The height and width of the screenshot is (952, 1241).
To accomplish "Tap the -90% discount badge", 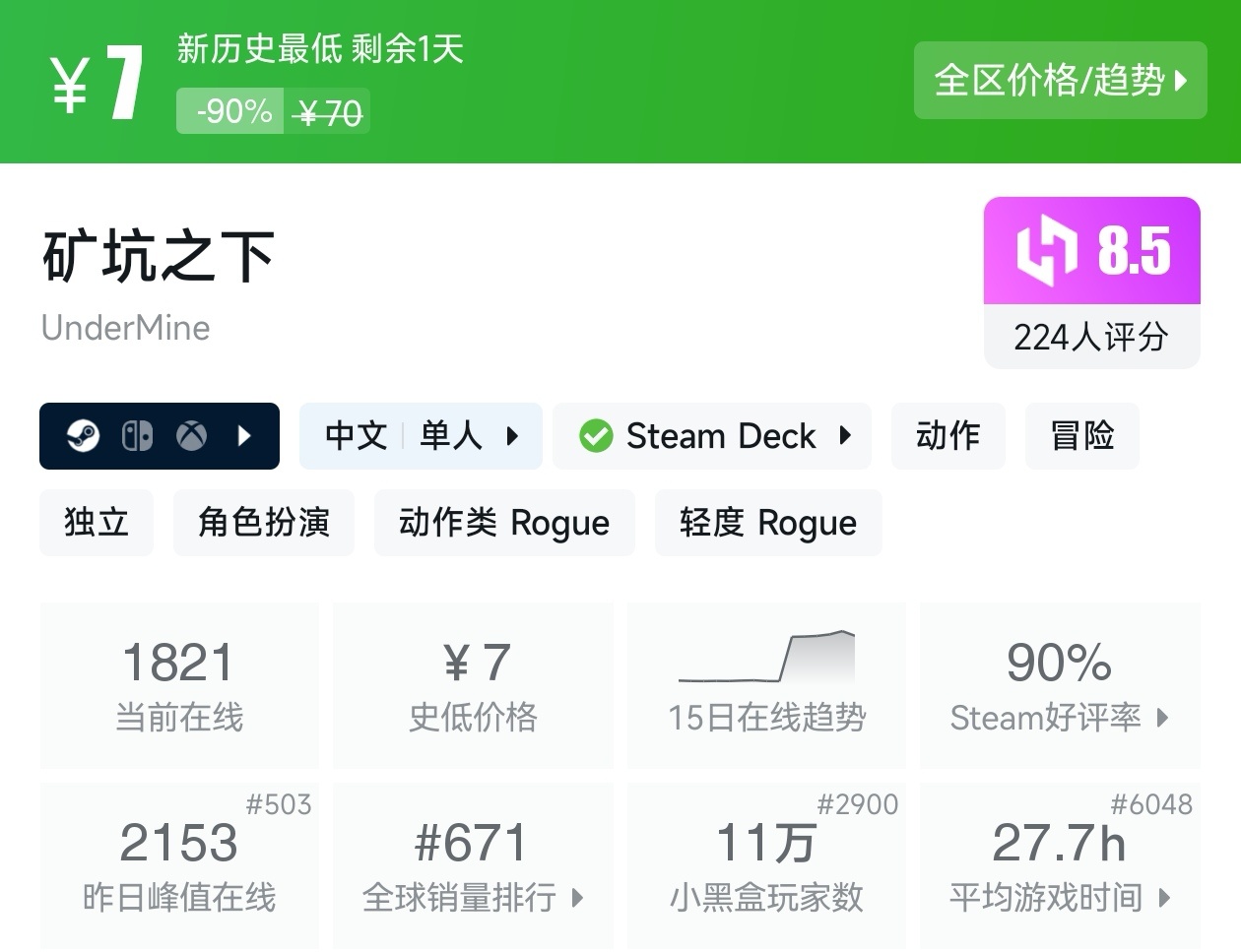I will click(231, 111).
